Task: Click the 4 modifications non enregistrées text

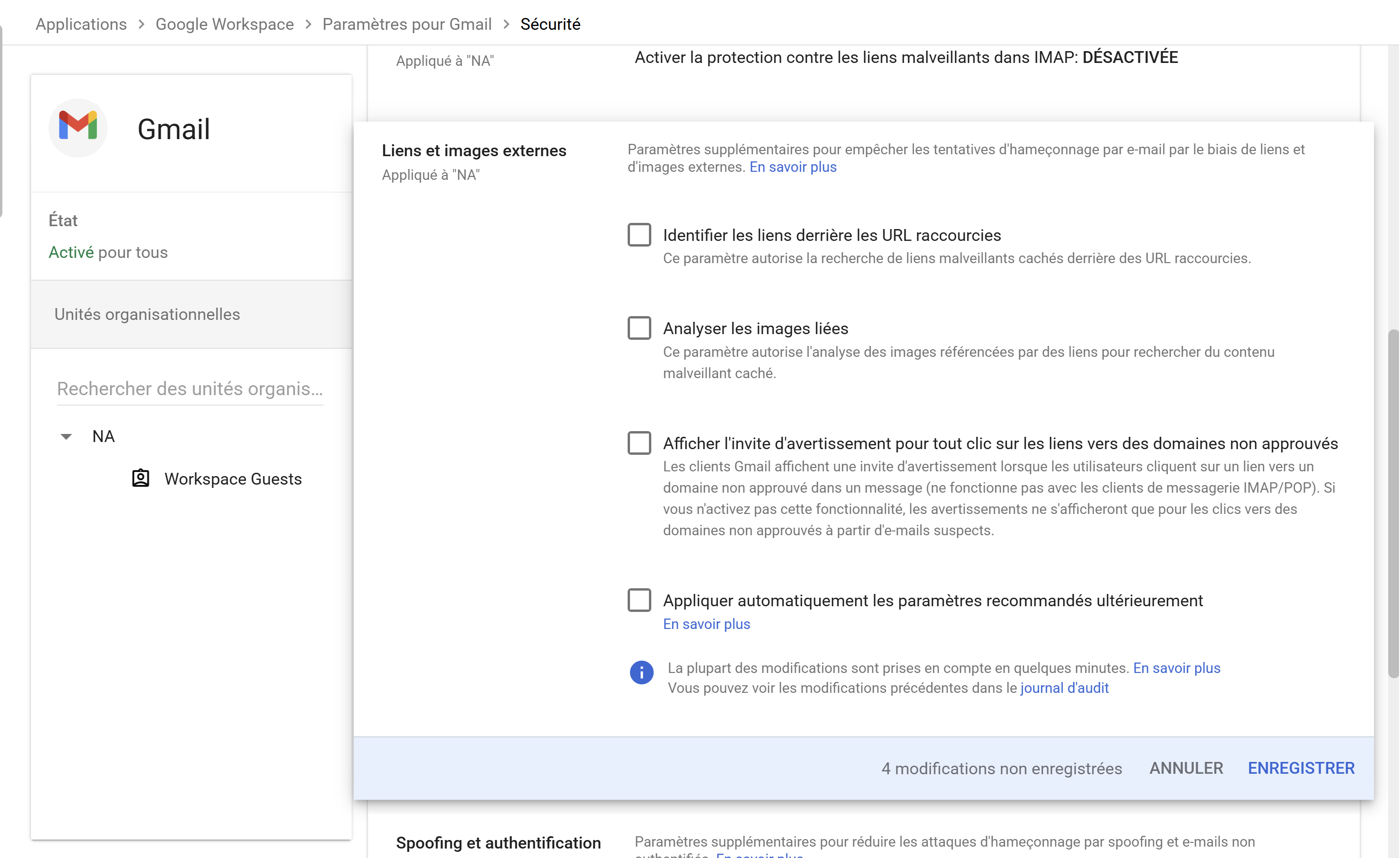Action: coord(1001,768)
